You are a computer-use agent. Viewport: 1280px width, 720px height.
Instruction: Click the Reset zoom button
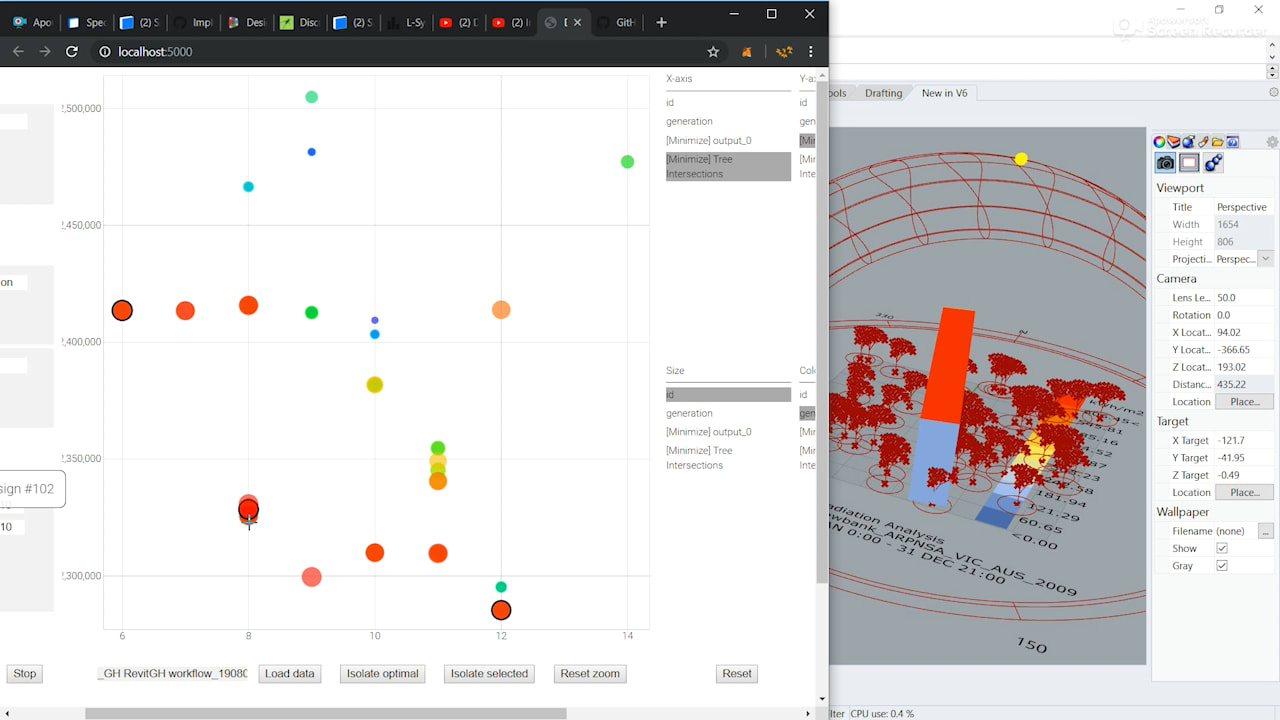tap(590, 674)
